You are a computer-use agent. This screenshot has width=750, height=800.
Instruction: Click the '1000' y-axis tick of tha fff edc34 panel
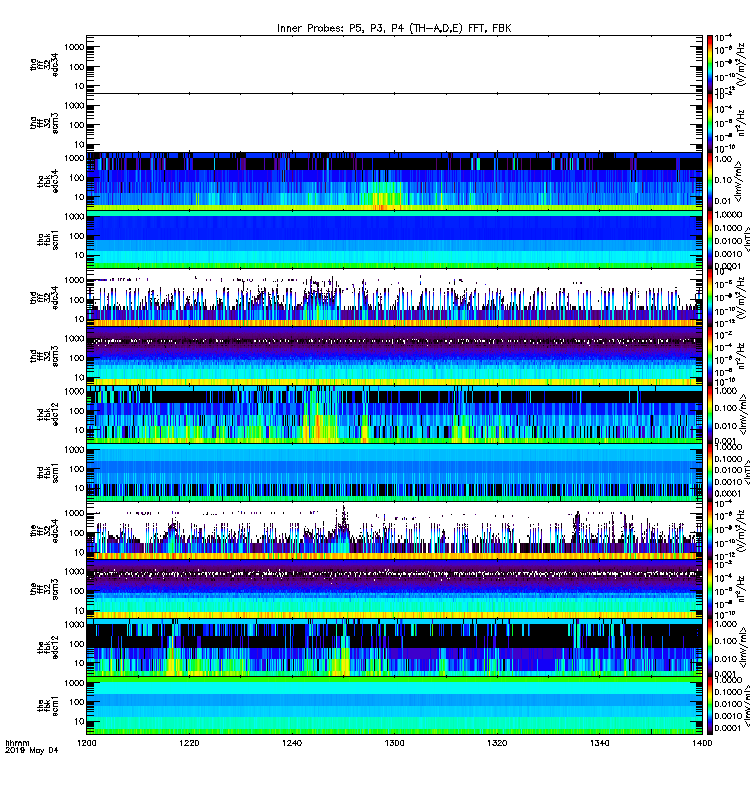point(74,47)
